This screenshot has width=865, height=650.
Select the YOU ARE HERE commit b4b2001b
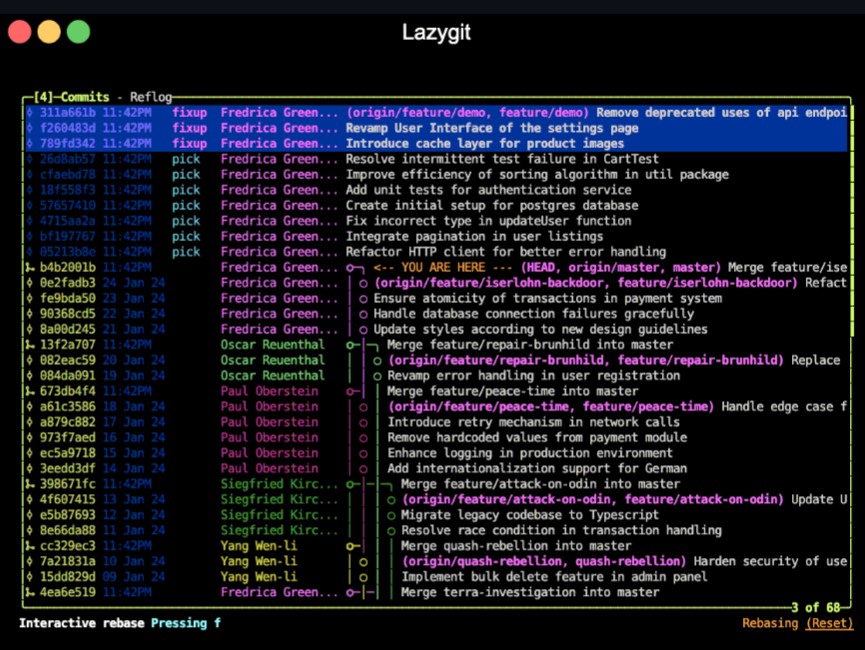pos(436,267)
